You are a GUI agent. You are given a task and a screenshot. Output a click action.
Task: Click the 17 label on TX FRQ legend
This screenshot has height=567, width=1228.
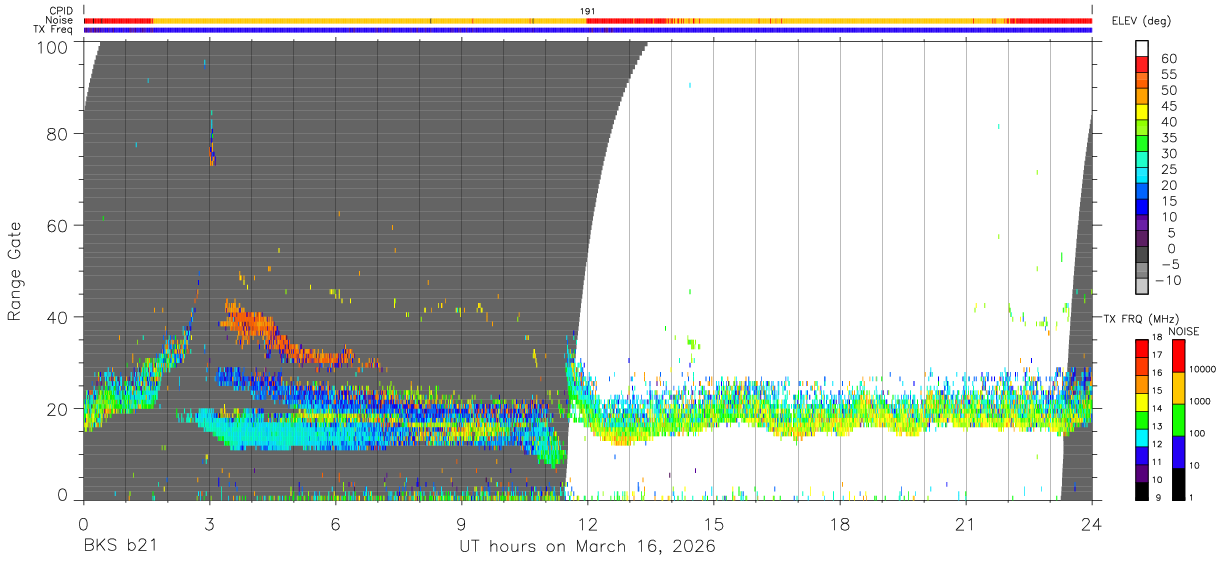coord(1158,355)
